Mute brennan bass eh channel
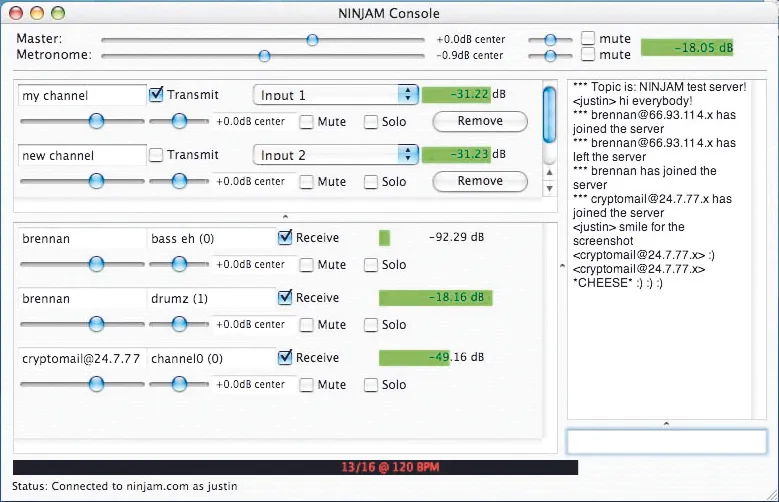The width and height of the screenshot is (779, 502). [x=307, y=265]
